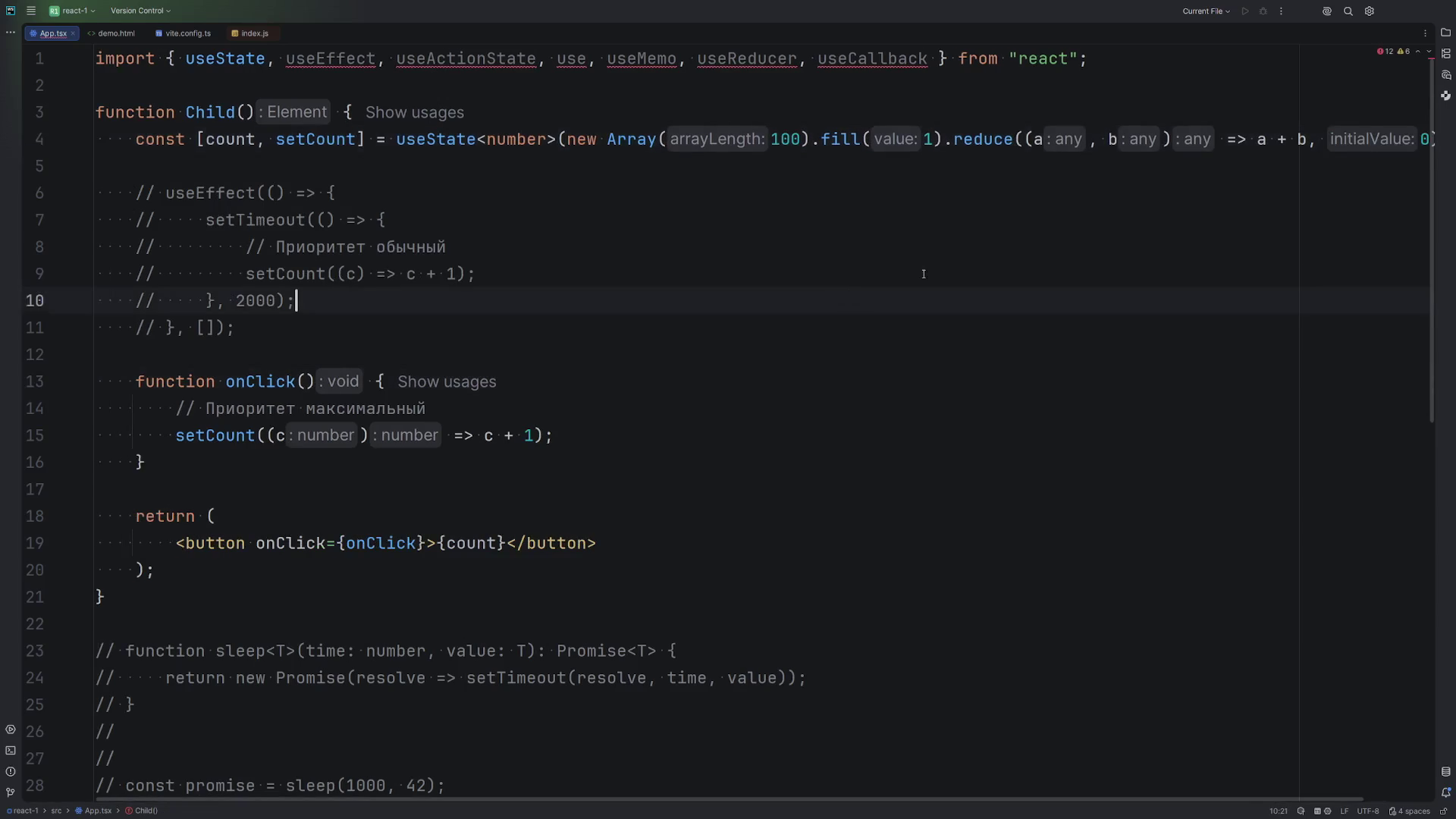Screen dimensions: 1456x819
Task: Click src in the breadcrumb bar
Action: [x=56, y=811]
